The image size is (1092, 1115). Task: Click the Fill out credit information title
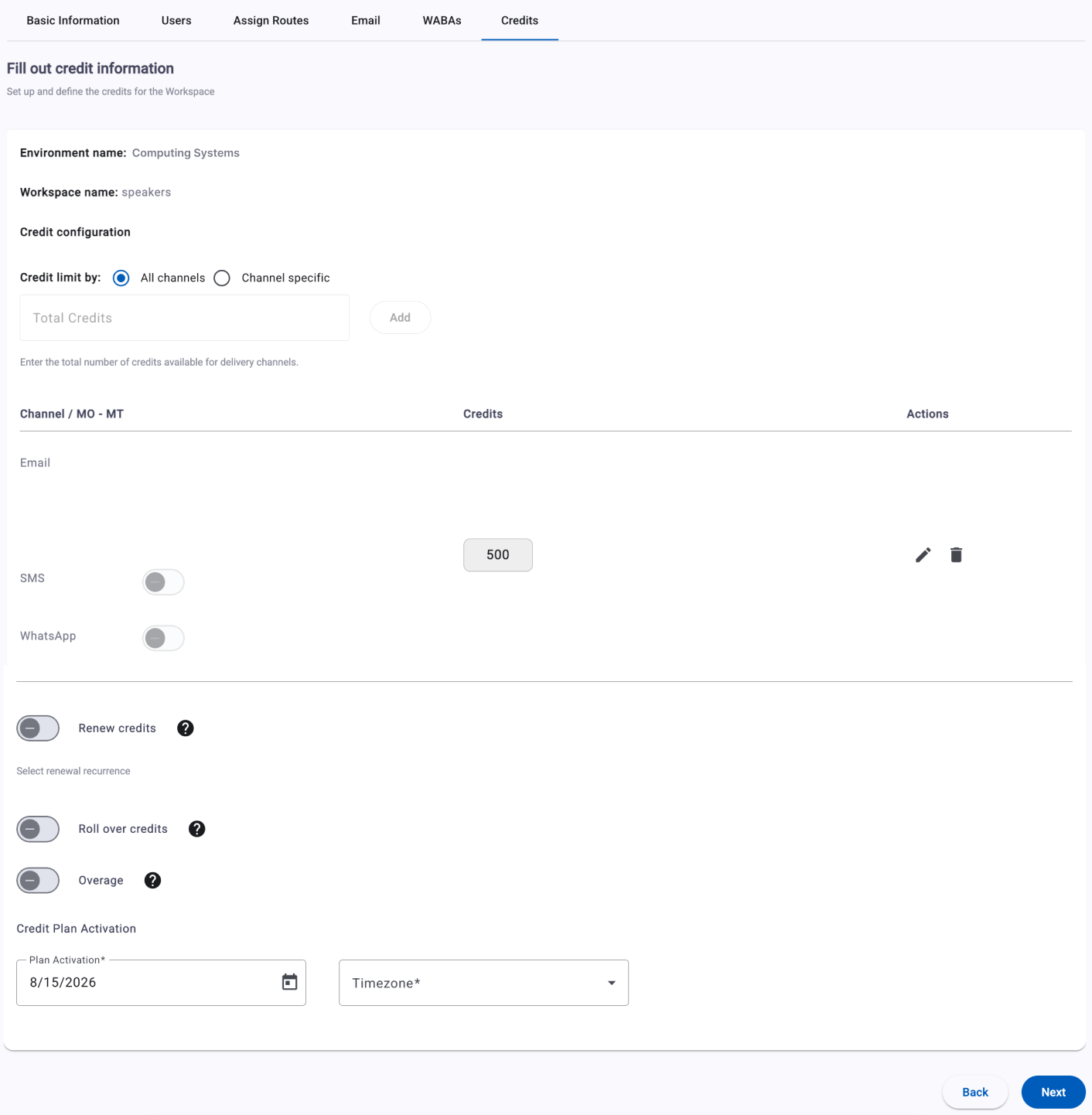pos(90,69)
